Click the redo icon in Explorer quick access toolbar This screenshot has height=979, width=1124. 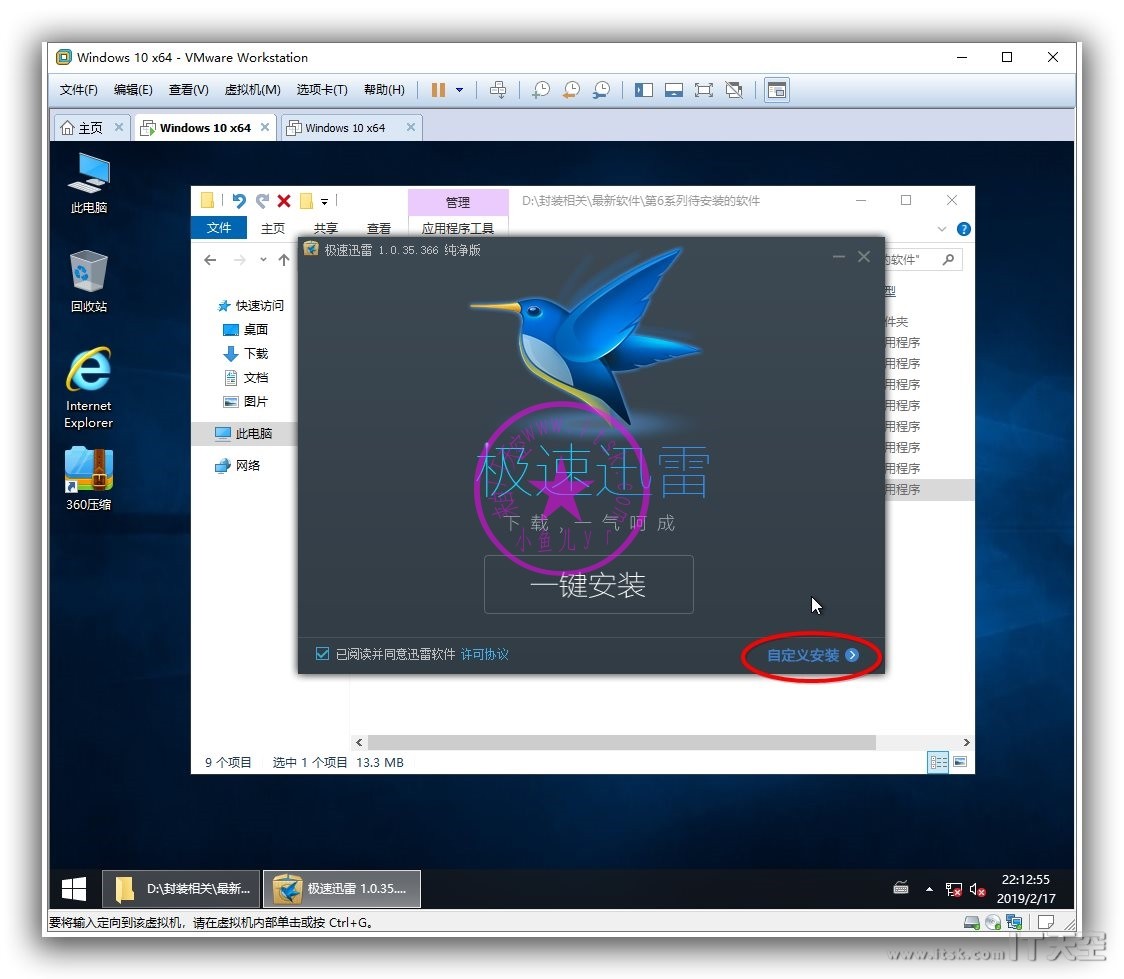click(262, 201)
